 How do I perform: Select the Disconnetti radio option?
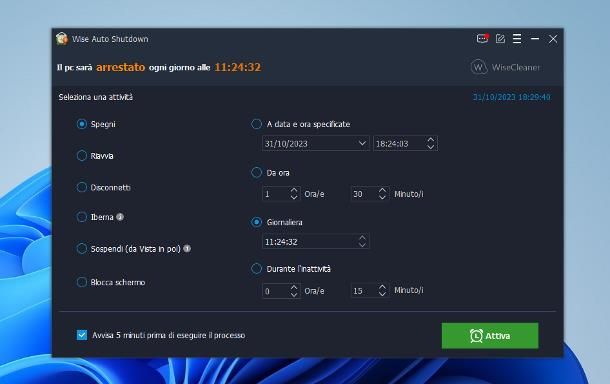(82, 187)
